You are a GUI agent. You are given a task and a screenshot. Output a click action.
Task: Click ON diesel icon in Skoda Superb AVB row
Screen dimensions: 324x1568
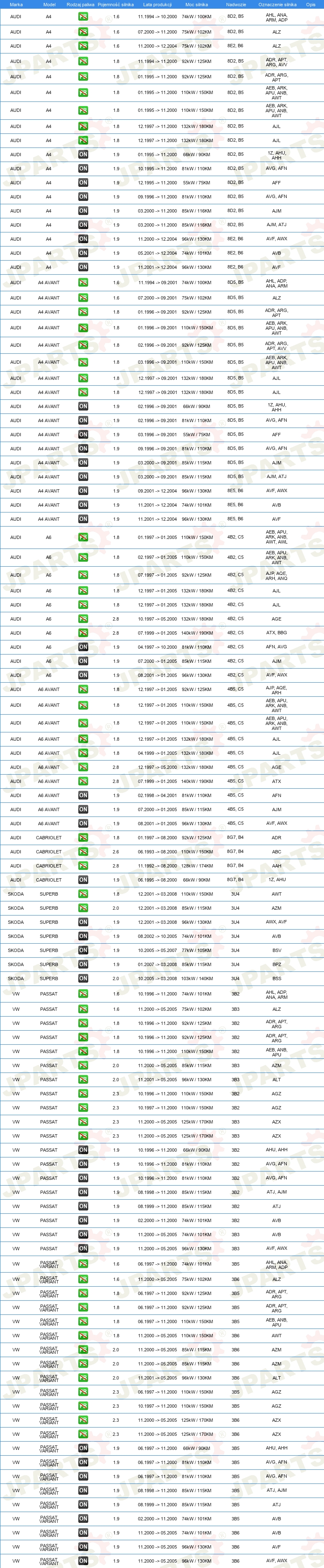[x=83, y=936]
